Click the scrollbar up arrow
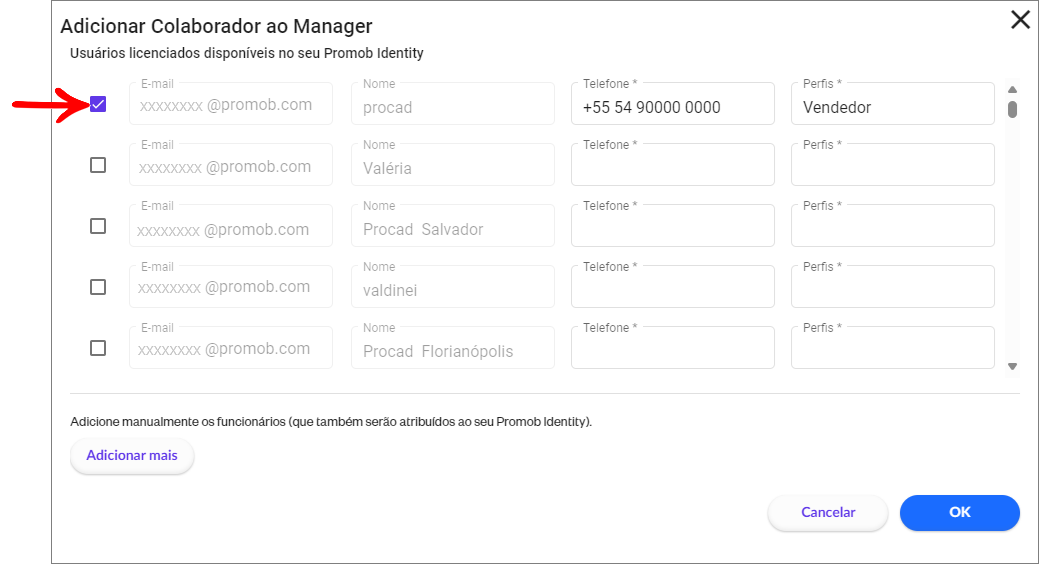 1012,90
